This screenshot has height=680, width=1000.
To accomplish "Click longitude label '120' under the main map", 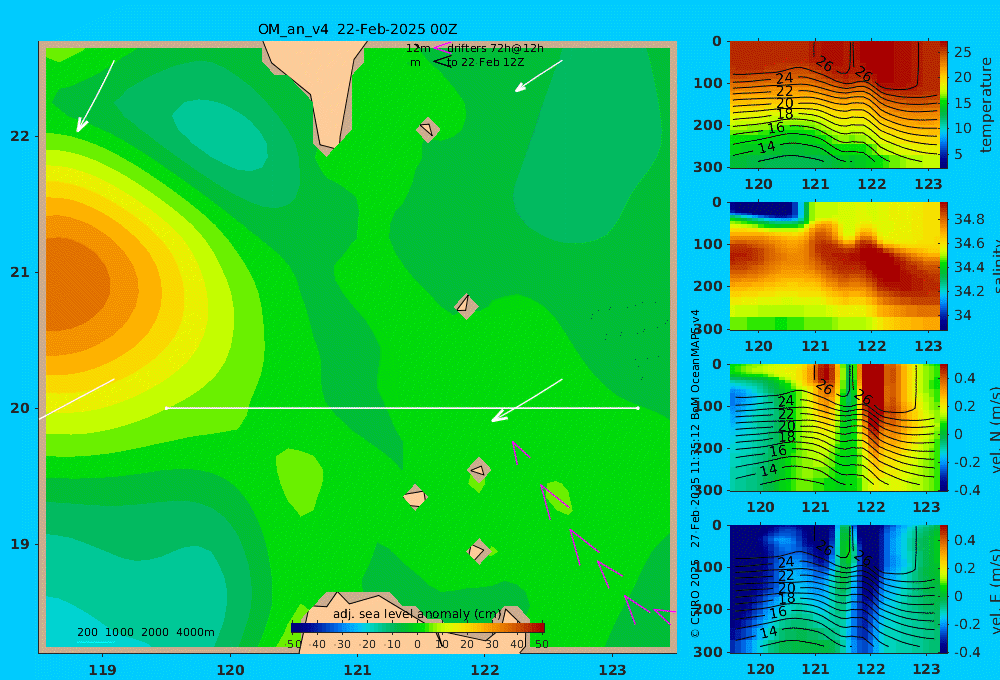I will click(x=230, y=670).
